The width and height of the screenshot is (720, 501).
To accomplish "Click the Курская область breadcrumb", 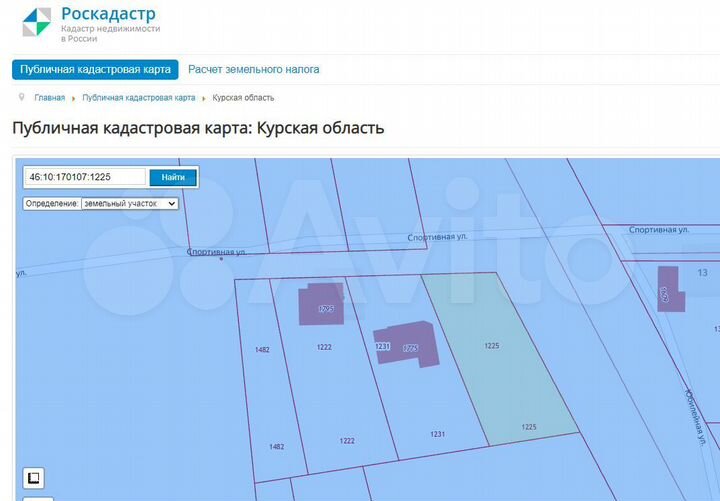I will (x=243, y=98).
